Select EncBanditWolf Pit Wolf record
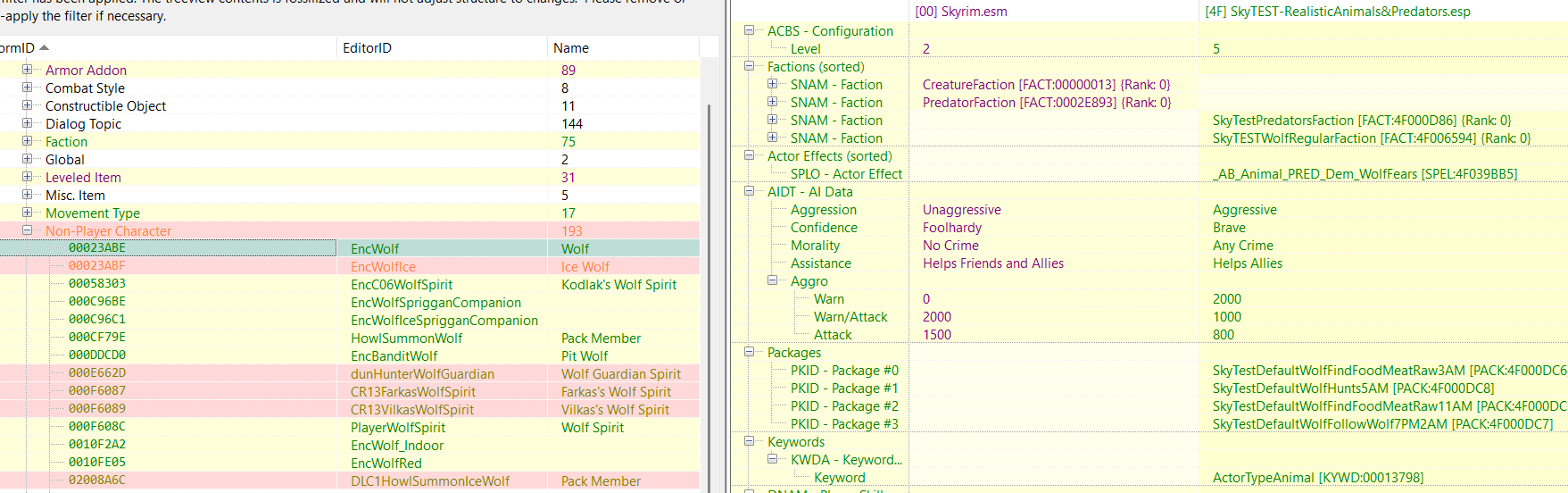Screen dimensions: 1568x493 350,355
